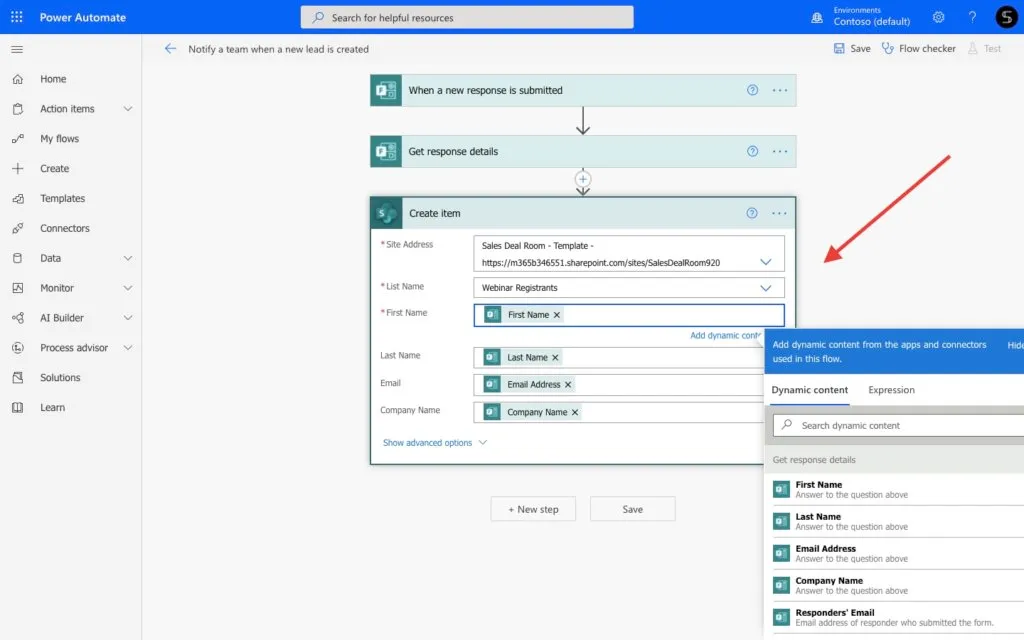
Task: Click SharePoint icon on Create item
Action: [387, 214]
